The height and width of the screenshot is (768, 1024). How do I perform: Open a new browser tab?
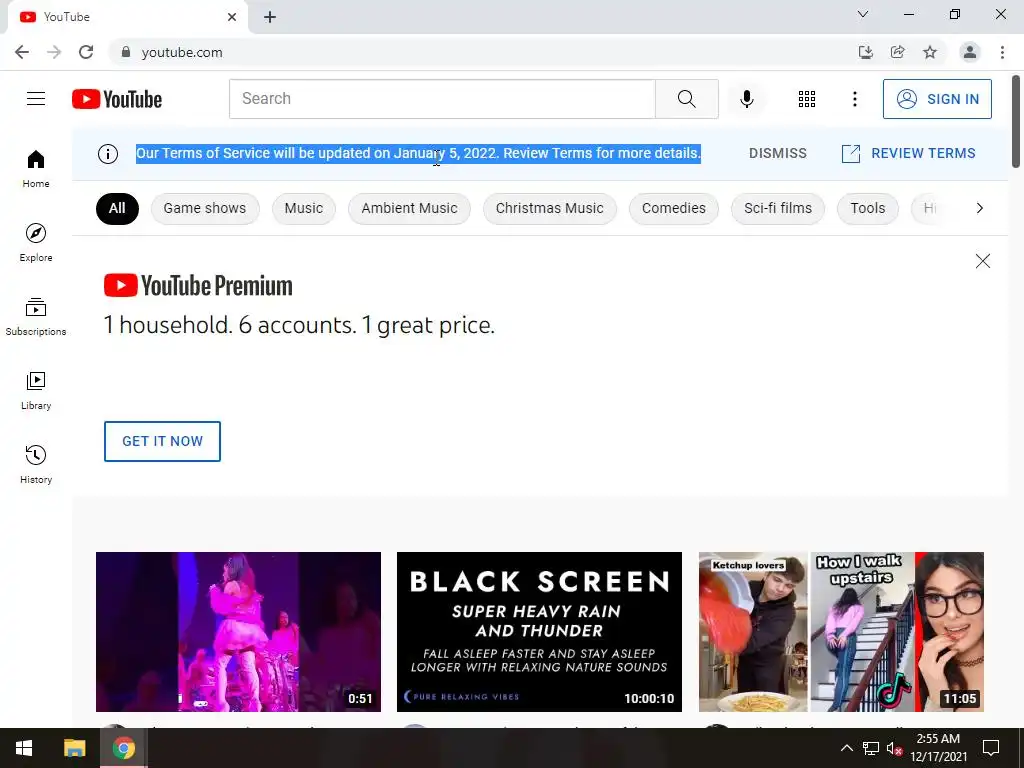(270, 17)
